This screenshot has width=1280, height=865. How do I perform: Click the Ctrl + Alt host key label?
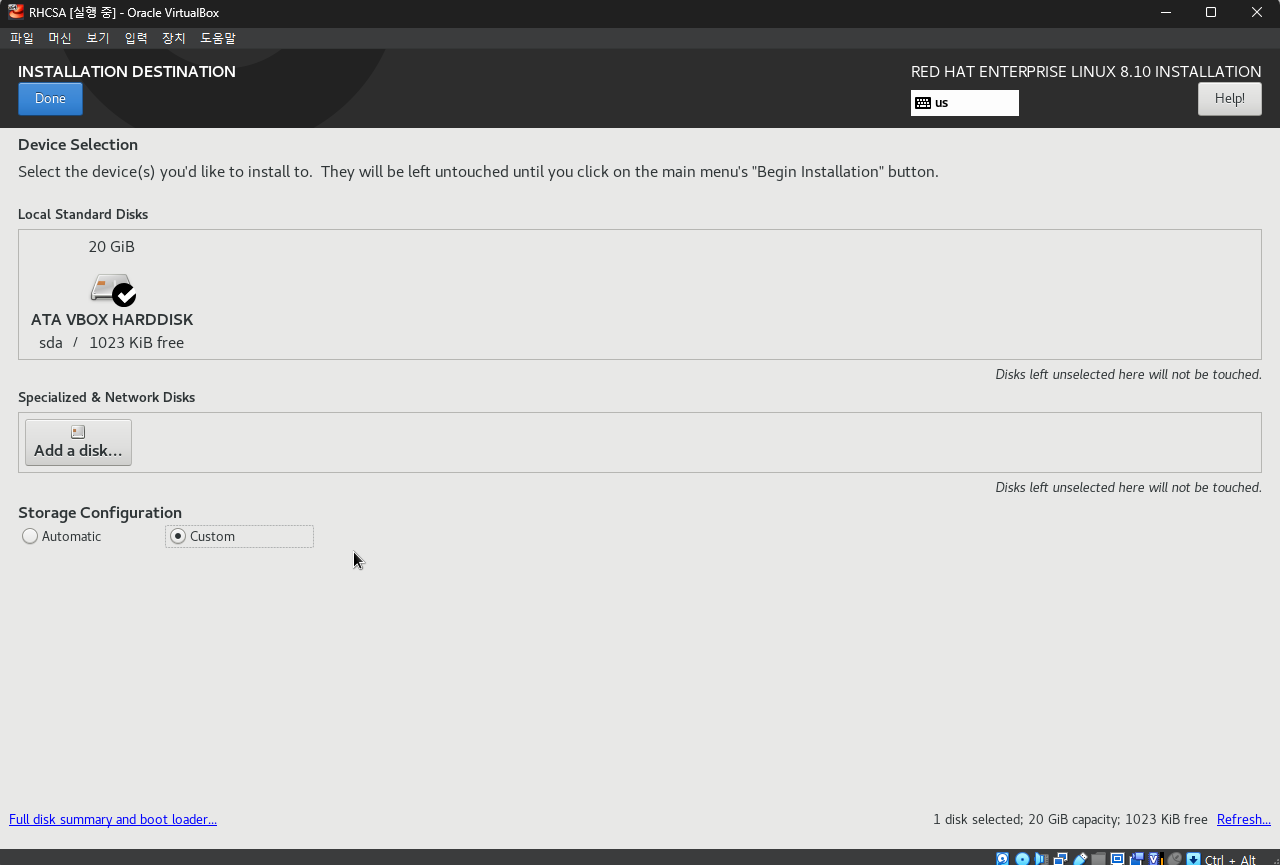tap(1231, 860)
